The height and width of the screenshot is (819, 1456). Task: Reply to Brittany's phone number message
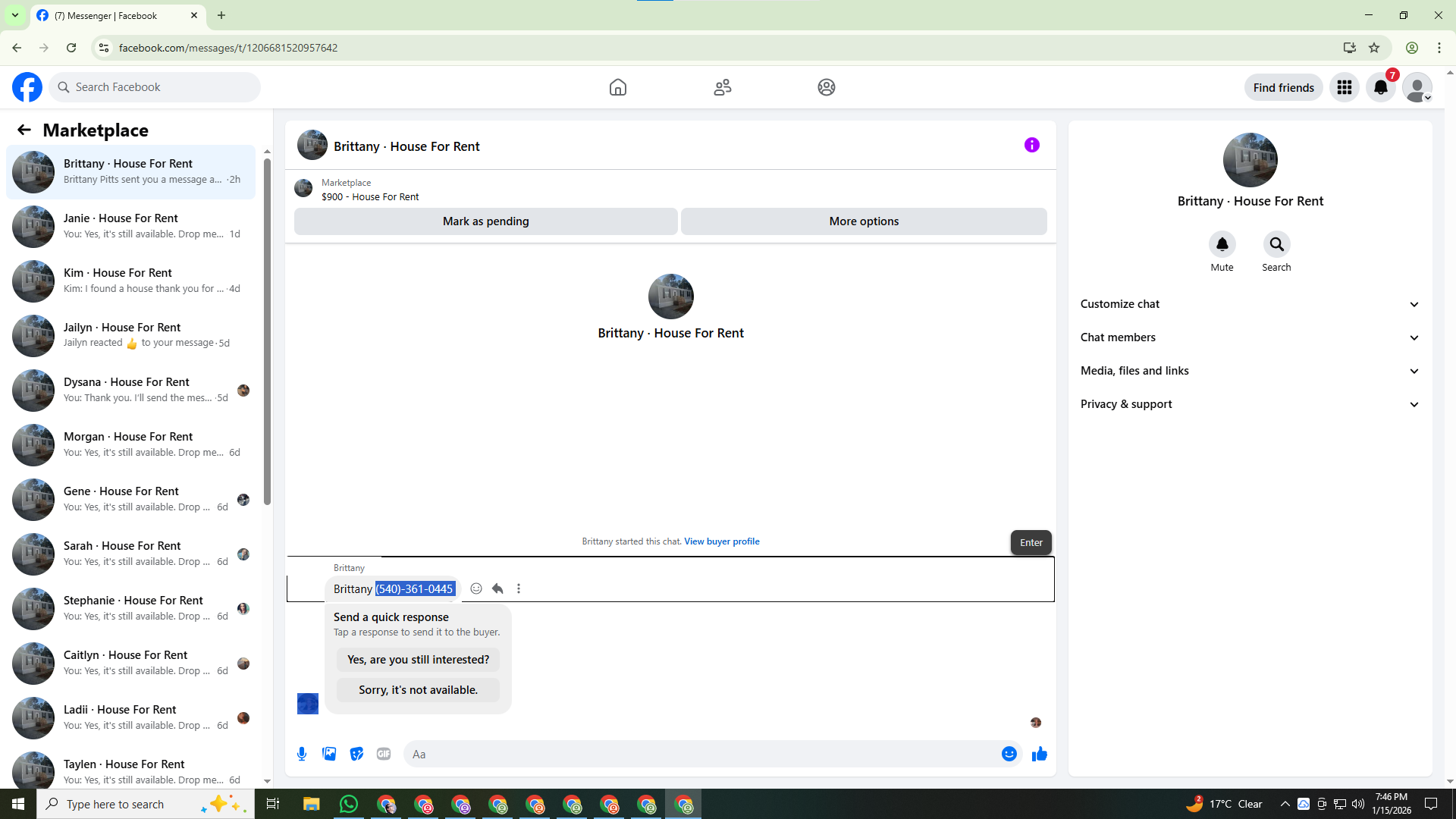point(497,588)
